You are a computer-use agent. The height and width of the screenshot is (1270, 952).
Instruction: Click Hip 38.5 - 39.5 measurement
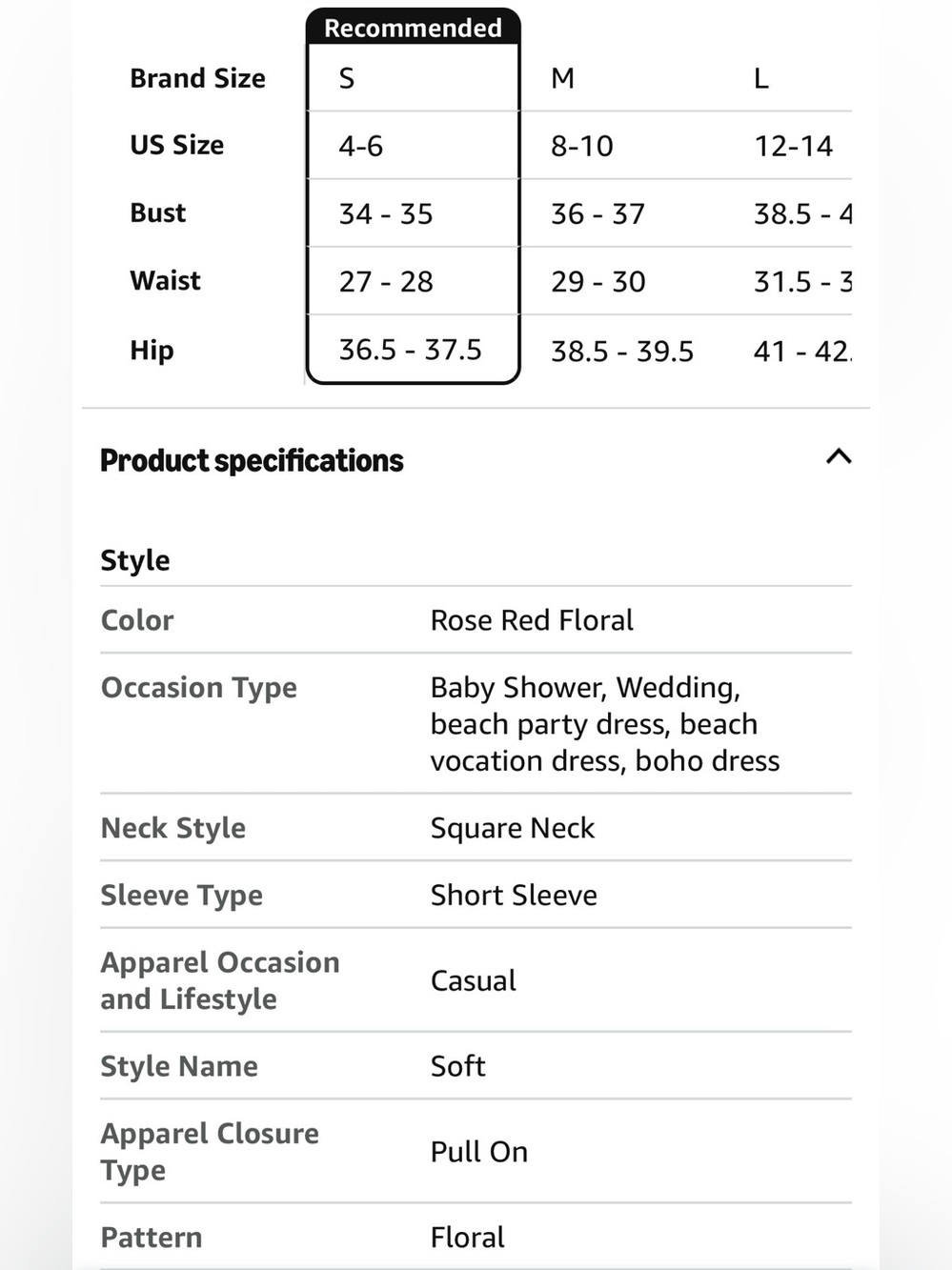point(622,352)
